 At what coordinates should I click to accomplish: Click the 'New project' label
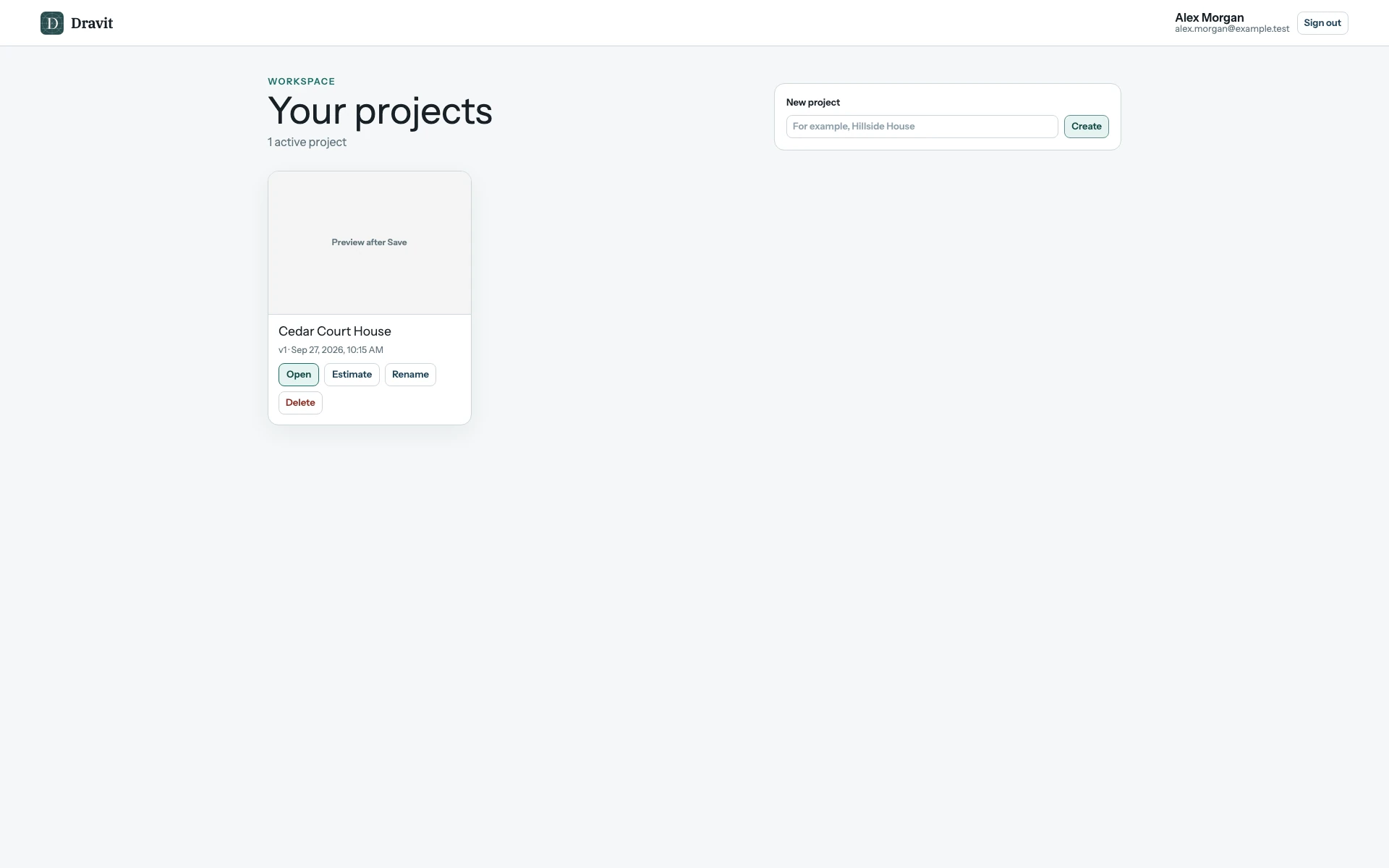(x=813, y=103)
